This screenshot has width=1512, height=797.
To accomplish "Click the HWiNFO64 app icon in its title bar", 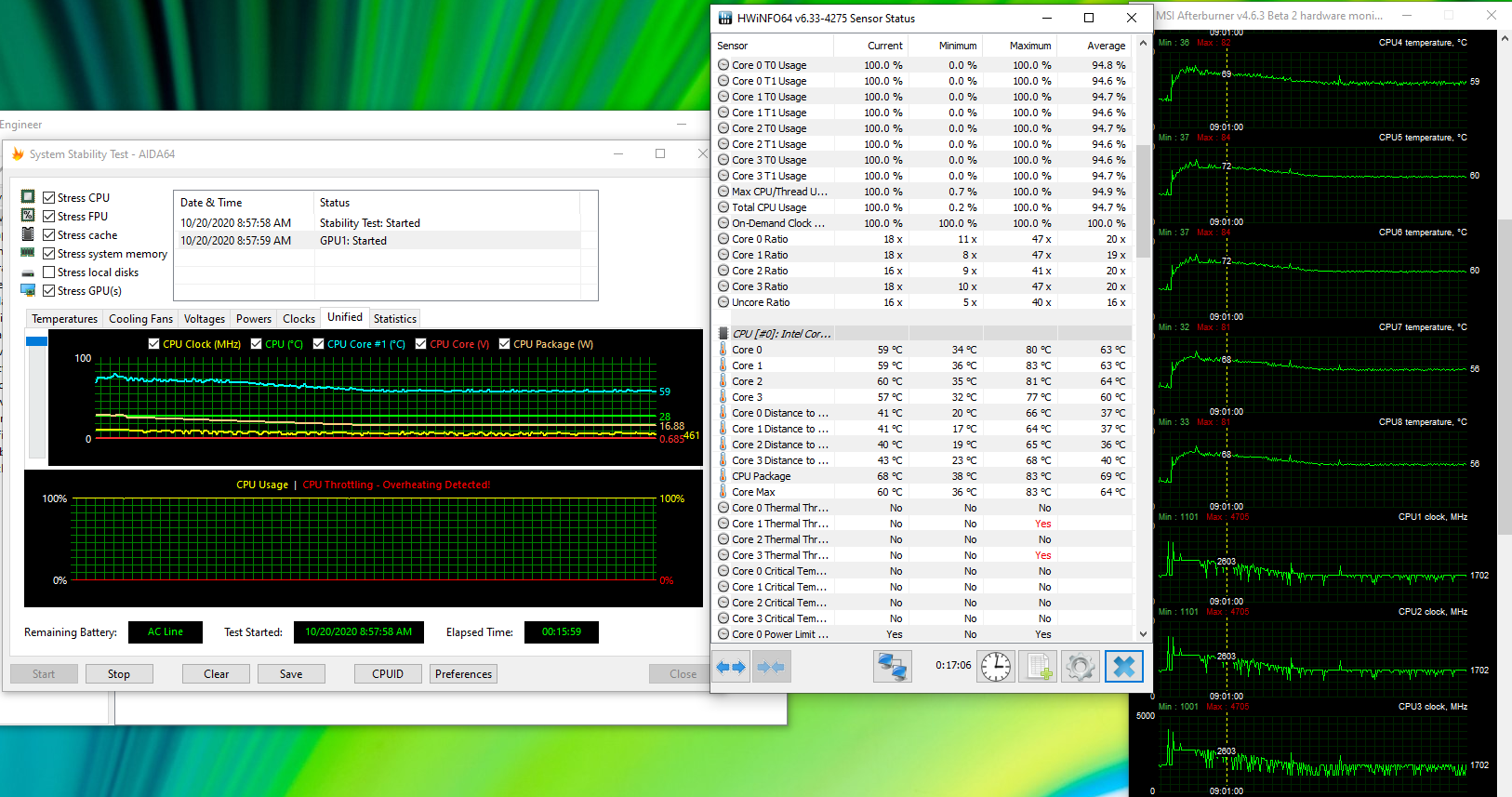I will click(725, 19).
